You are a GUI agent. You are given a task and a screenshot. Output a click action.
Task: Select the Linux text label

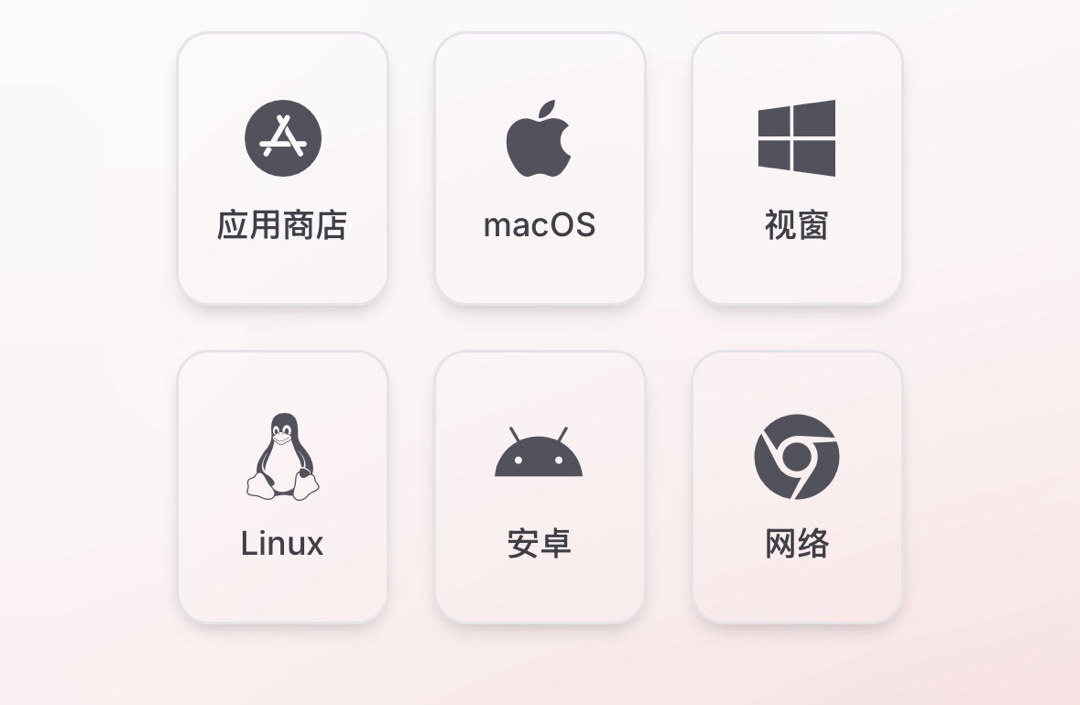(282, 544)
